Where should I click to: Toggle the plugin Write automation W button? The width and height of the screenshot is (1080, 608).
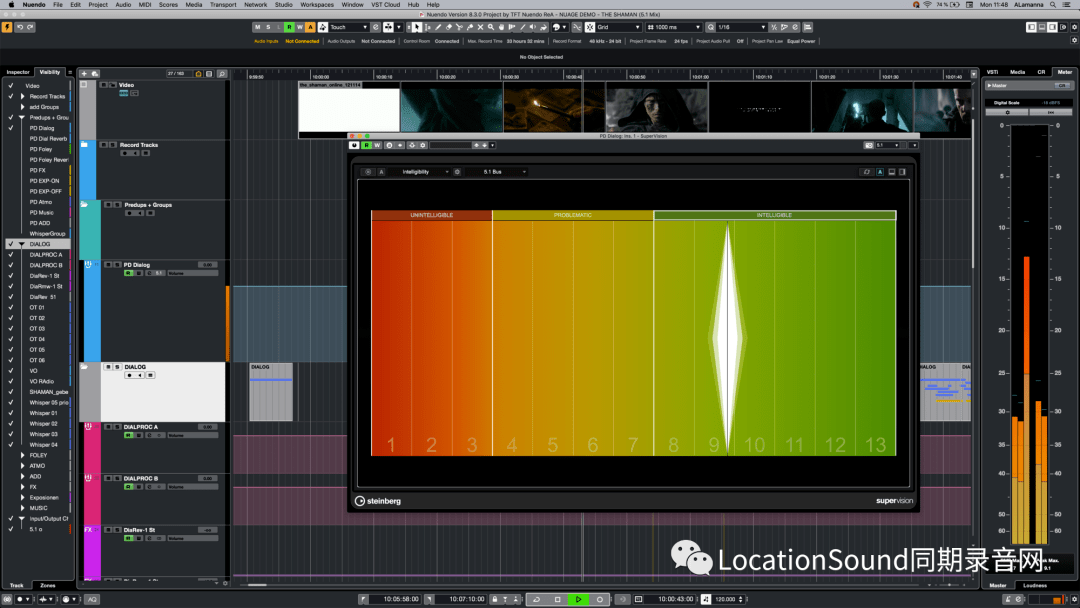tap(377, 145)
